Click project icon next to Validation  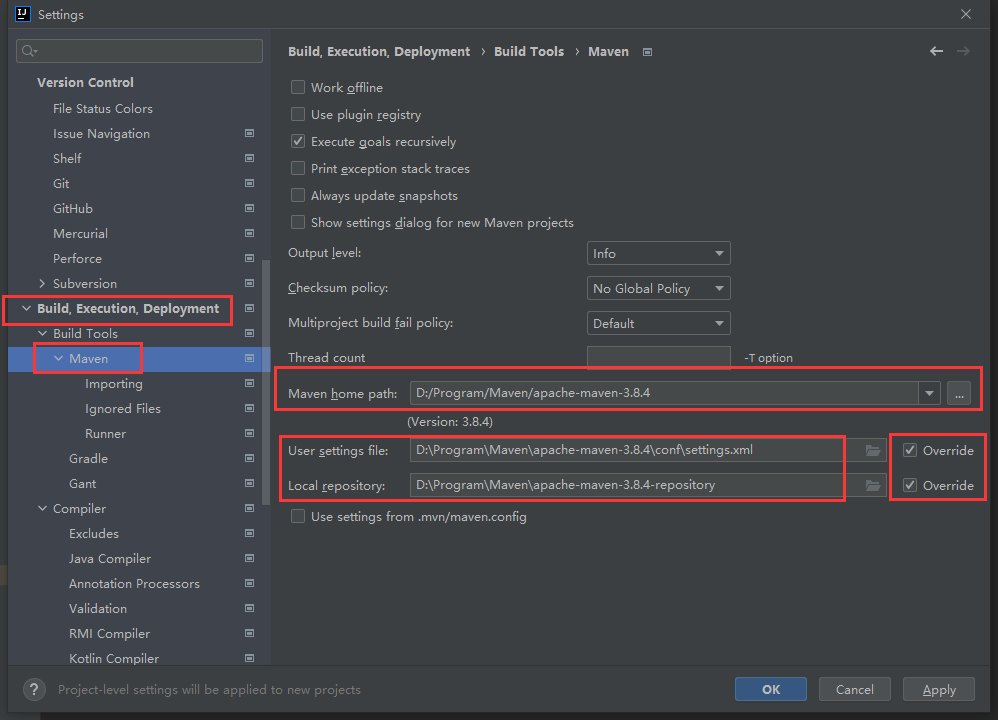(x=250, y=608)
